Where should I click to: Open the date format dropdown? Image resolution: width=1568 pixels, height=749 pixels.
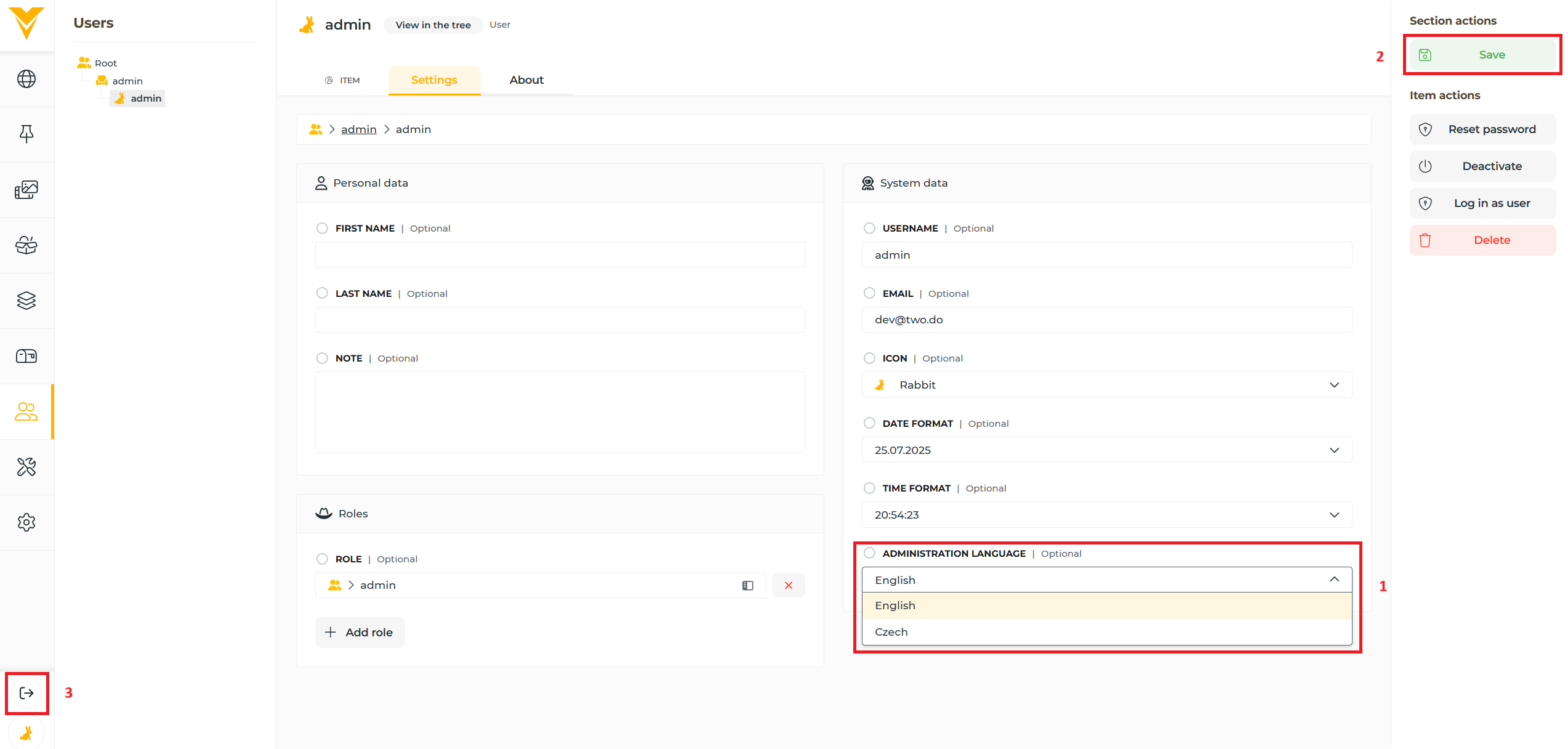point(1106,450)
